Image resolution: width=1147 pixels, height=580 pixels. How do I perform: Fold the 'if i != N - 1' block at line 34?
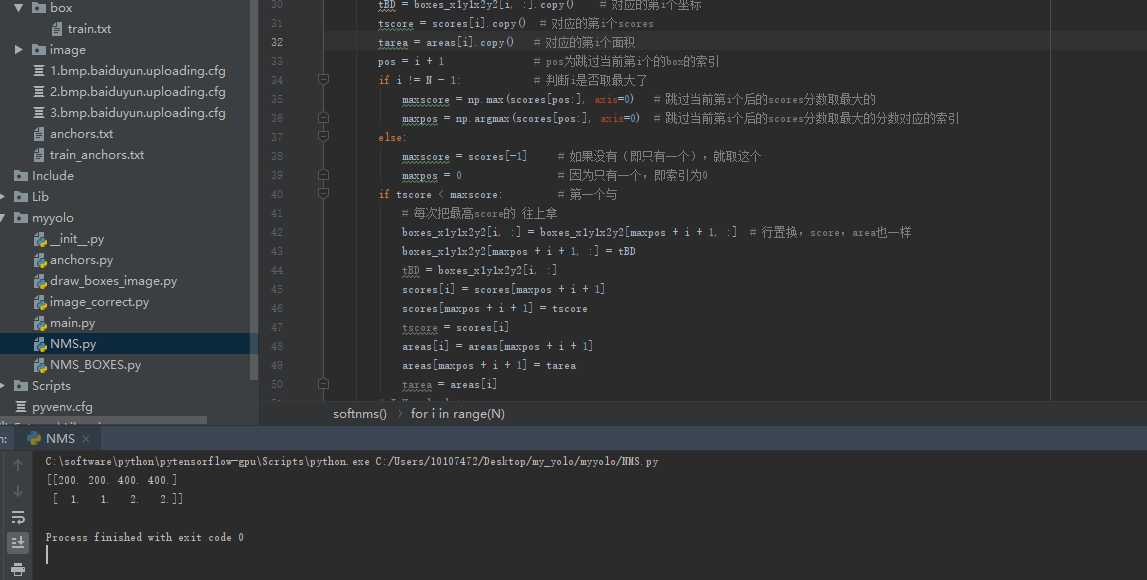(x=323, y=79)
